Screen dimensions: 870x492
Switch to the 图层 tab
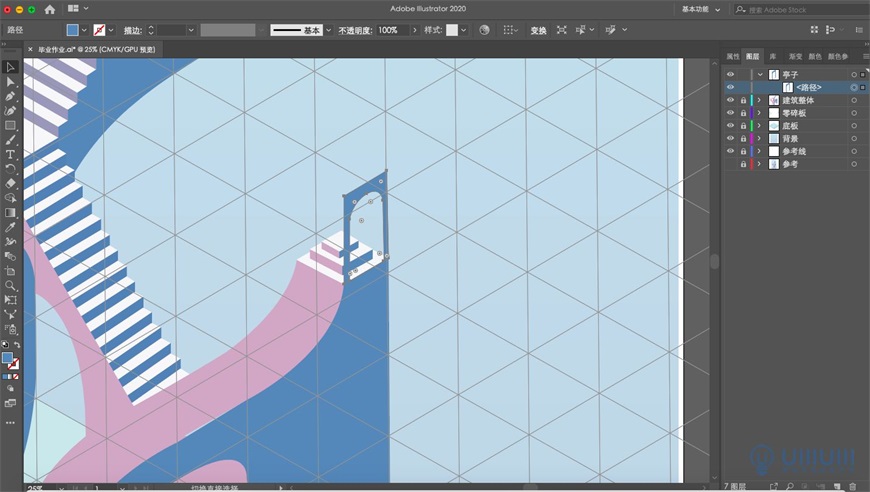click(752, 56)
